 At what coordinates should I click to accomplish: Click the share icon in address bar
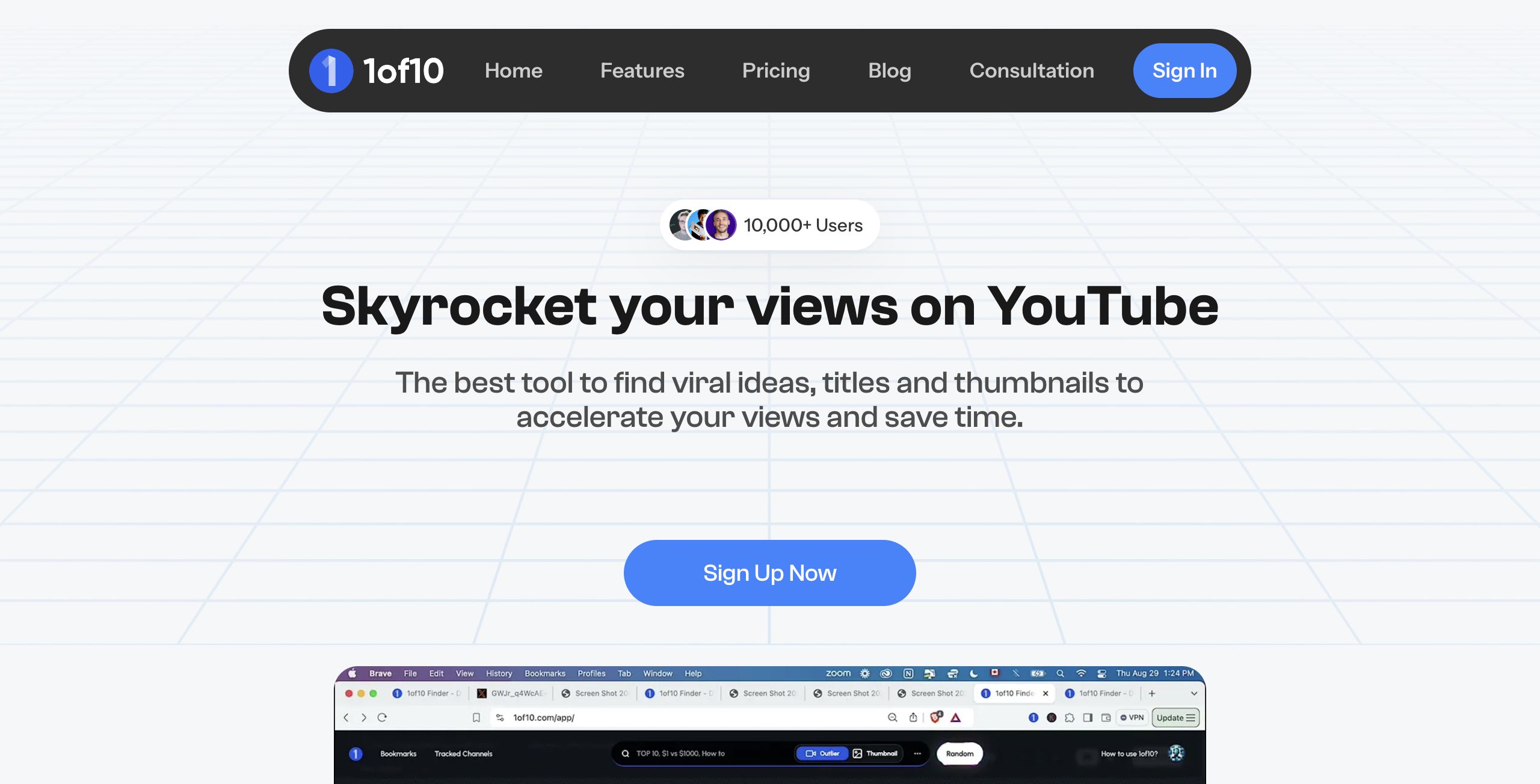[x=913, y=717]
